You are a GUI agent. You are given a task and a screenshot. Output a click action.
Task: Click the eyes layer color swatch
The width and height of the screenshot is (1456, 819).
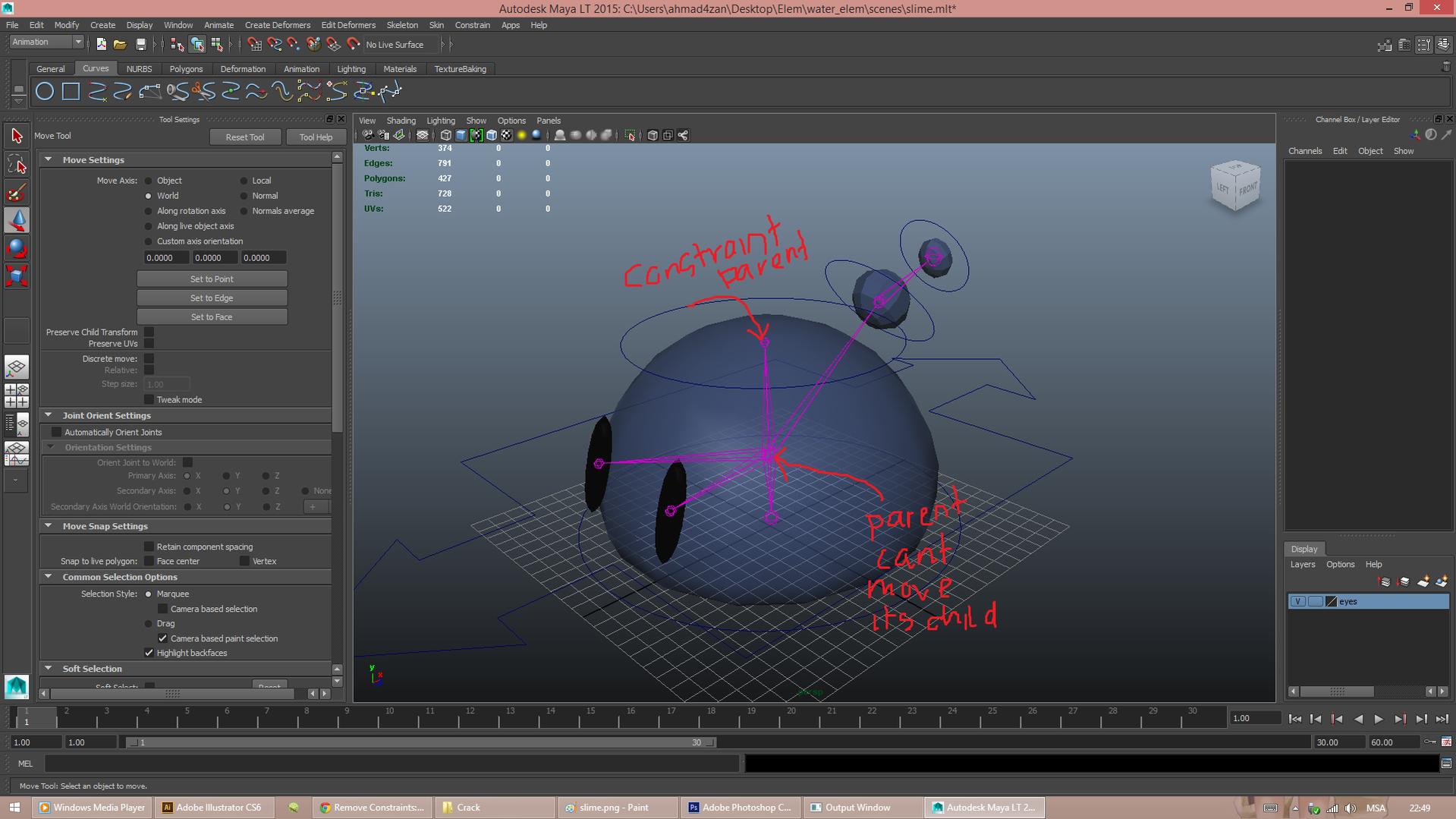tap(1332, 601)
